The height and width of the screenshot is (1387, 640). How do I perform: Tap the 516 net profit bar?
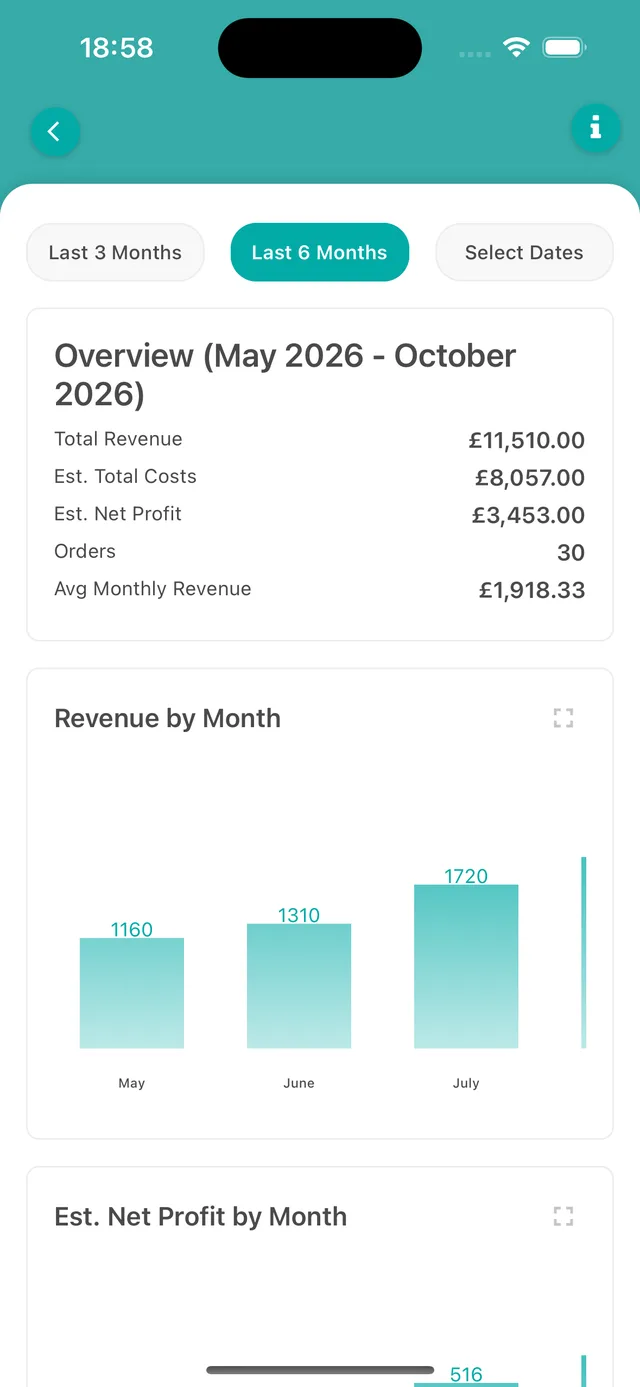pyautogui.click(x=466, y=1385)
